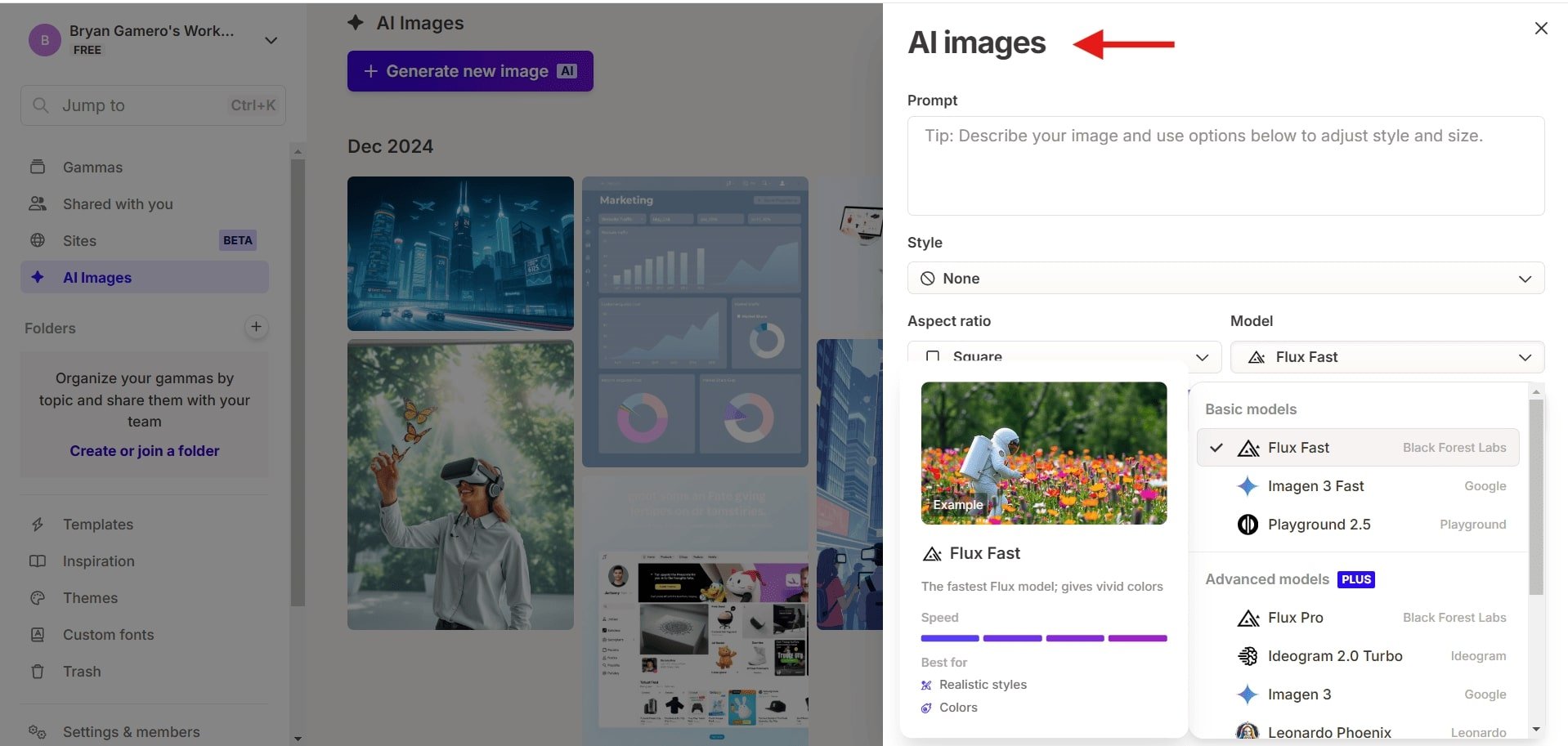Click the Gammas icon in the sidebar
Image resolution: width=1568 pixels, height=746 pixels.
pos(38,166)
